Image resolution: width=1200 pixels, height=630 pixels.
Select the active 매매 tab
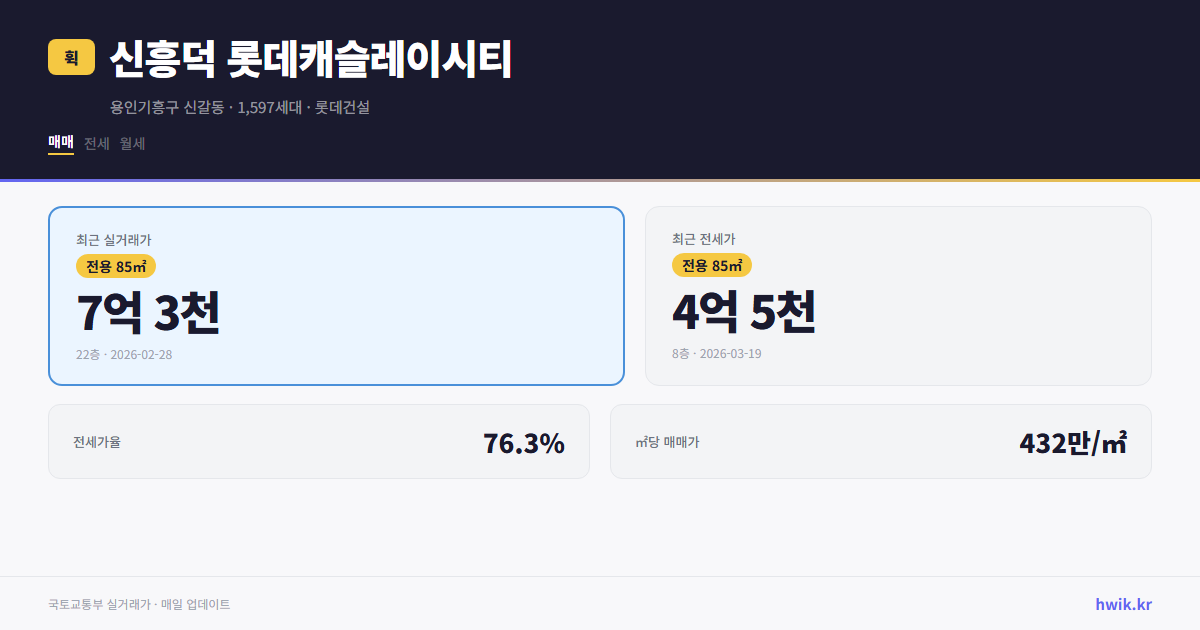click(x=59, y=142)
